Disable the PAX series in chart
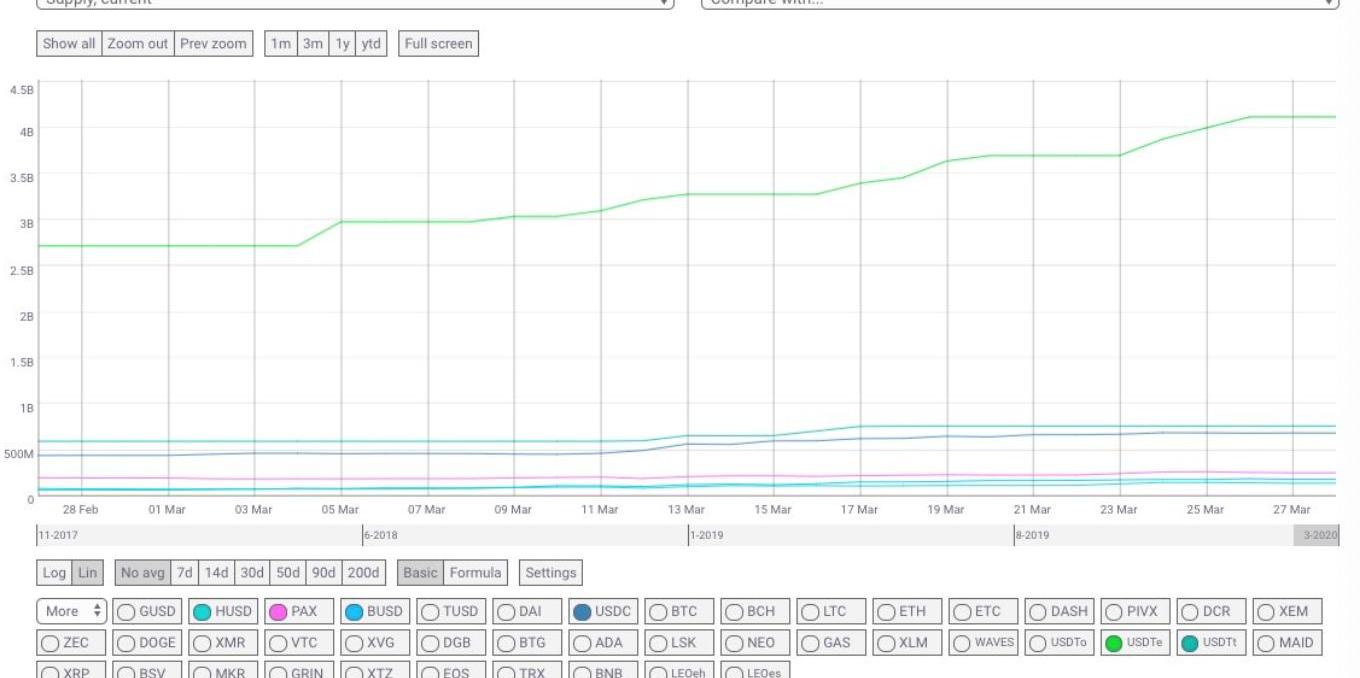The height and width of the screenshot is (678, 1360). pyautogui.click(x=278, y=612)
